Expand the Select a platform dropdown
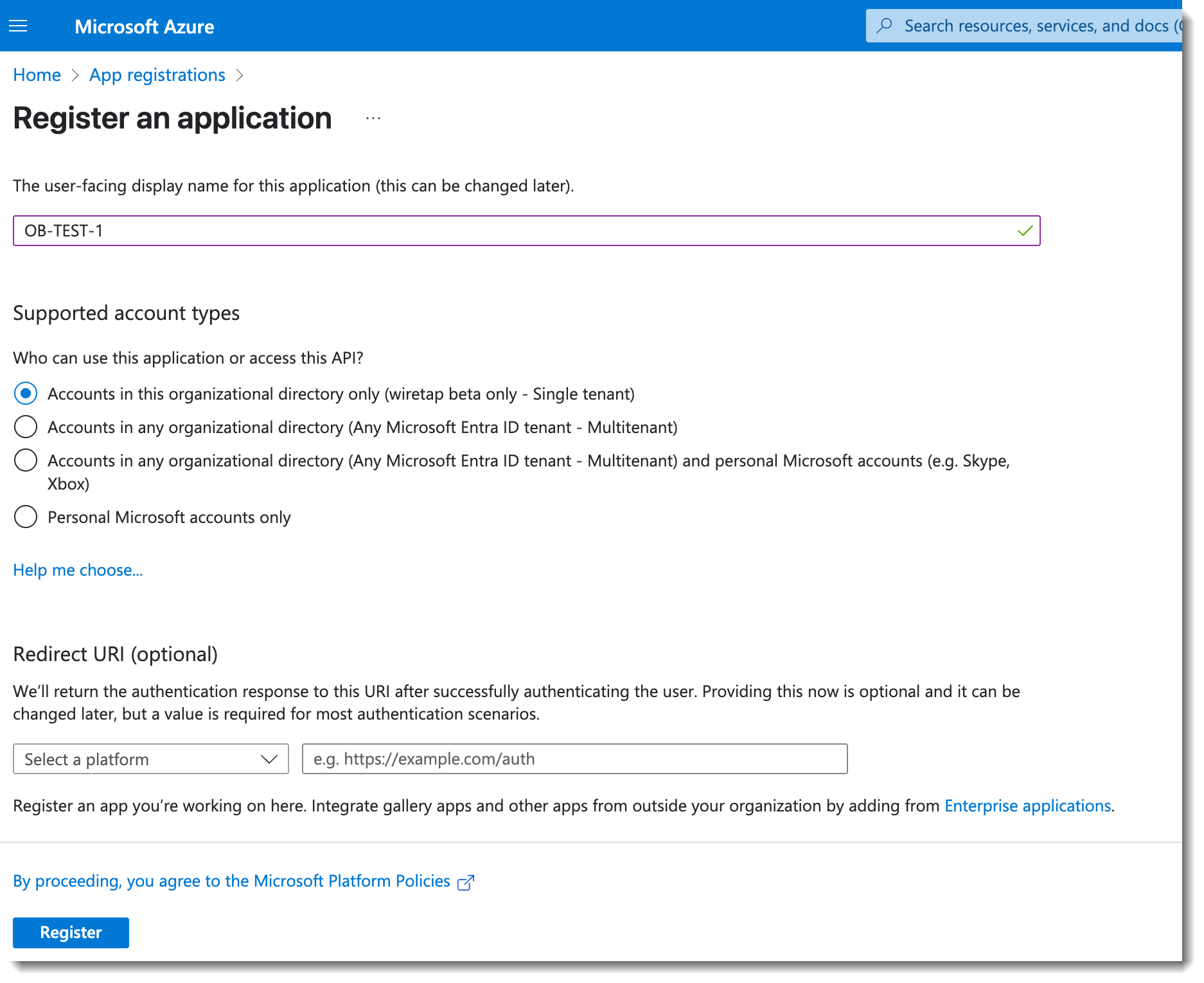 click(x=150, y=759)
